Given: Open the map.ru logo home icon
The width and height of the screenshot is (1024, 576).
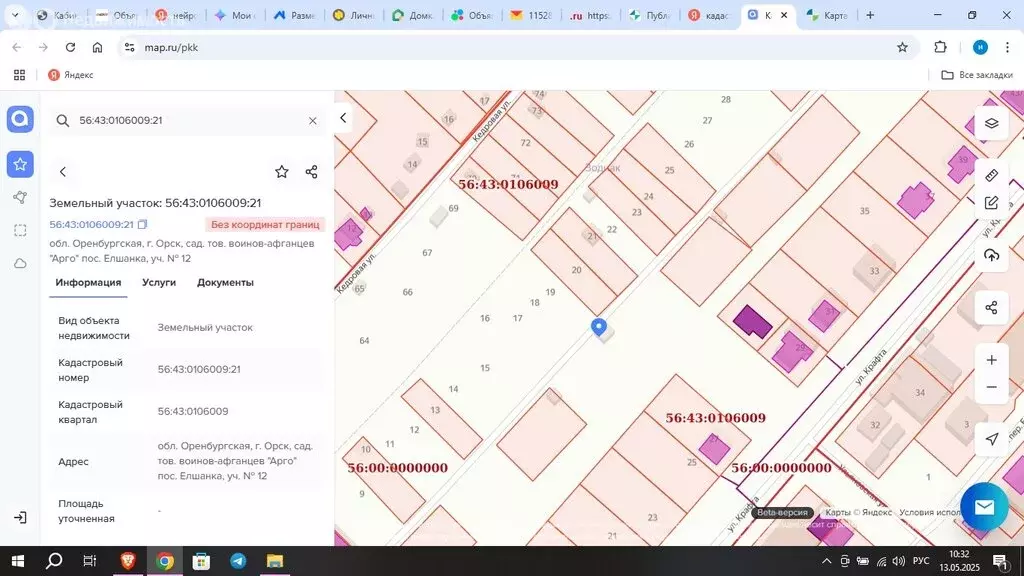Looking at the screenshot, I should tap(20, 120).
